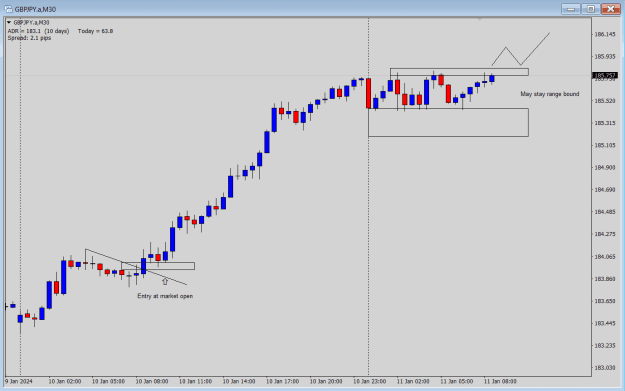
Task: Click the '11 Jan 05:00' time axis label
Action: pyautogui.click(x=456, y=381)
